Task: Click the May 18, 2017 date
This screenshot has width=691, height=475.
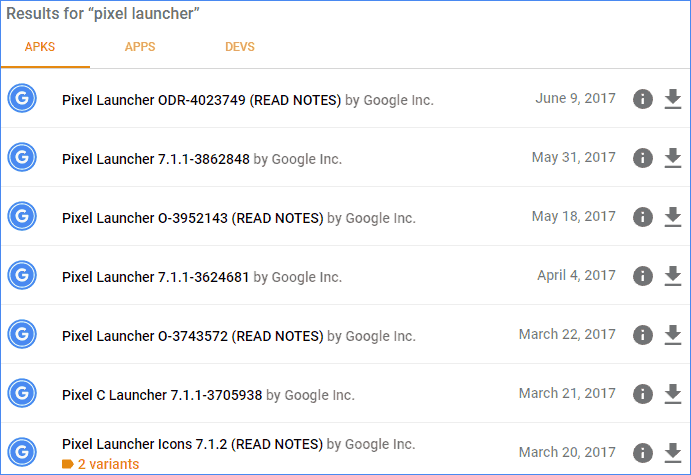Action: pos(574,216)
